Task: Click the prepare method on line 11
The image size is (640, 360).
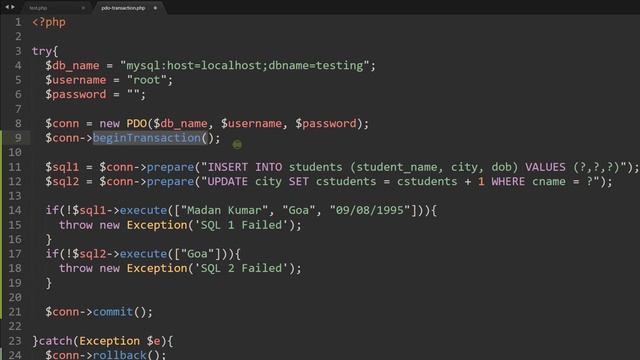Action: point(170,167)
